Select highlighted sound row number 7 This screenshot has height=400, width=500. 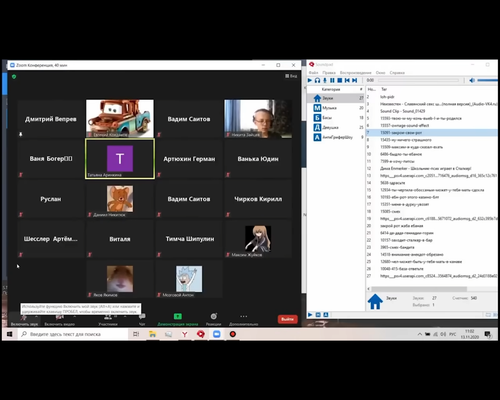click(x=432, y=133)
